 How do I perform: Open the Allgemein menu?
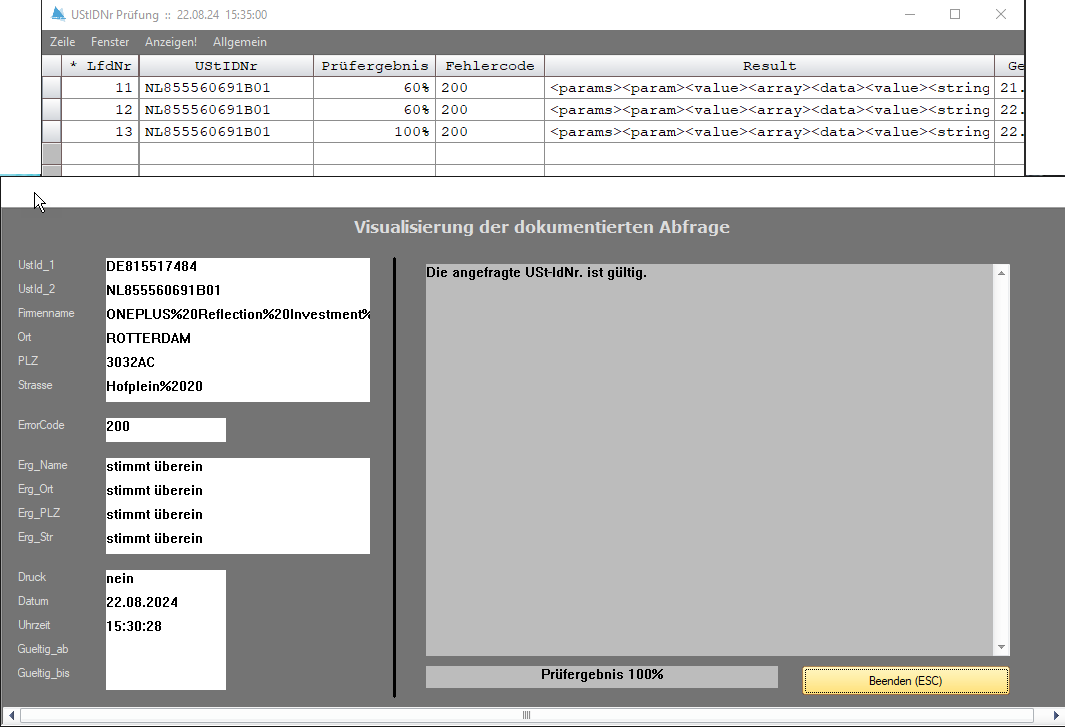coord(240,42)
